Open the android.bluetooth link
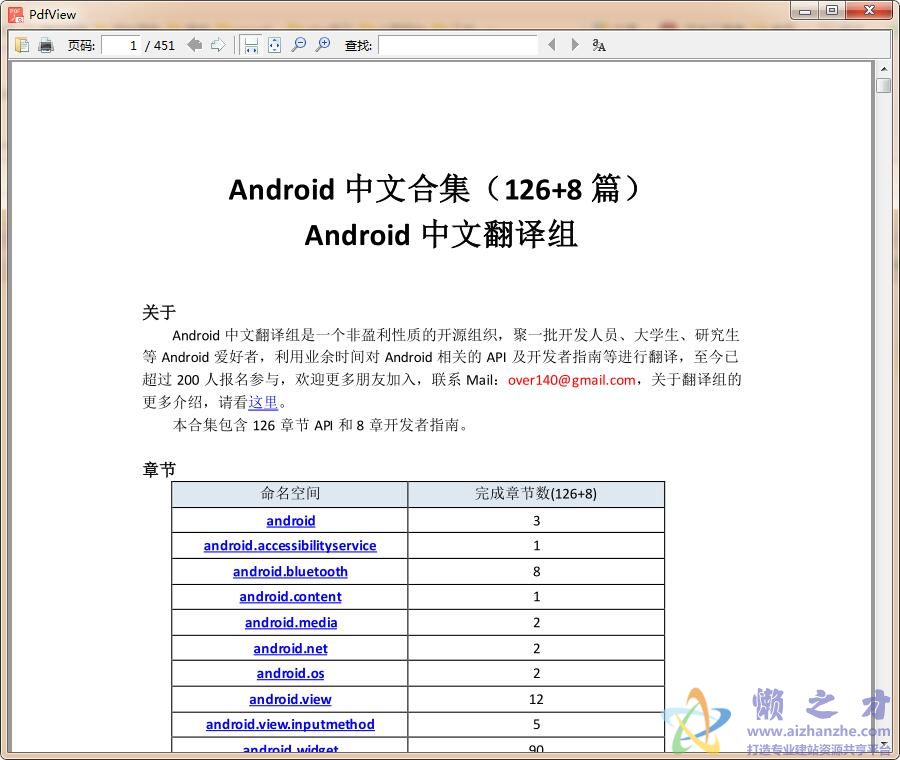This screenshot has width=900, height=760. click(290, 572)
